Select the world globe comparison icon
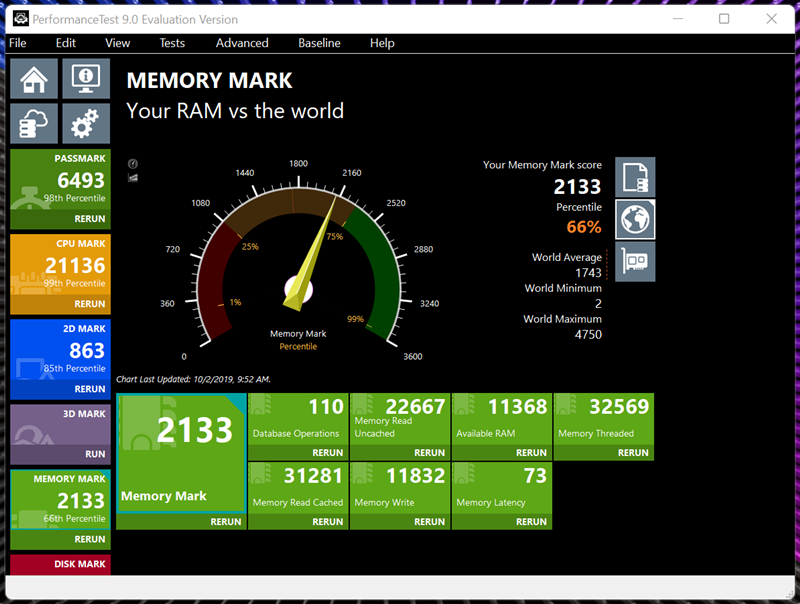800x604 pixels. (635, 219)
